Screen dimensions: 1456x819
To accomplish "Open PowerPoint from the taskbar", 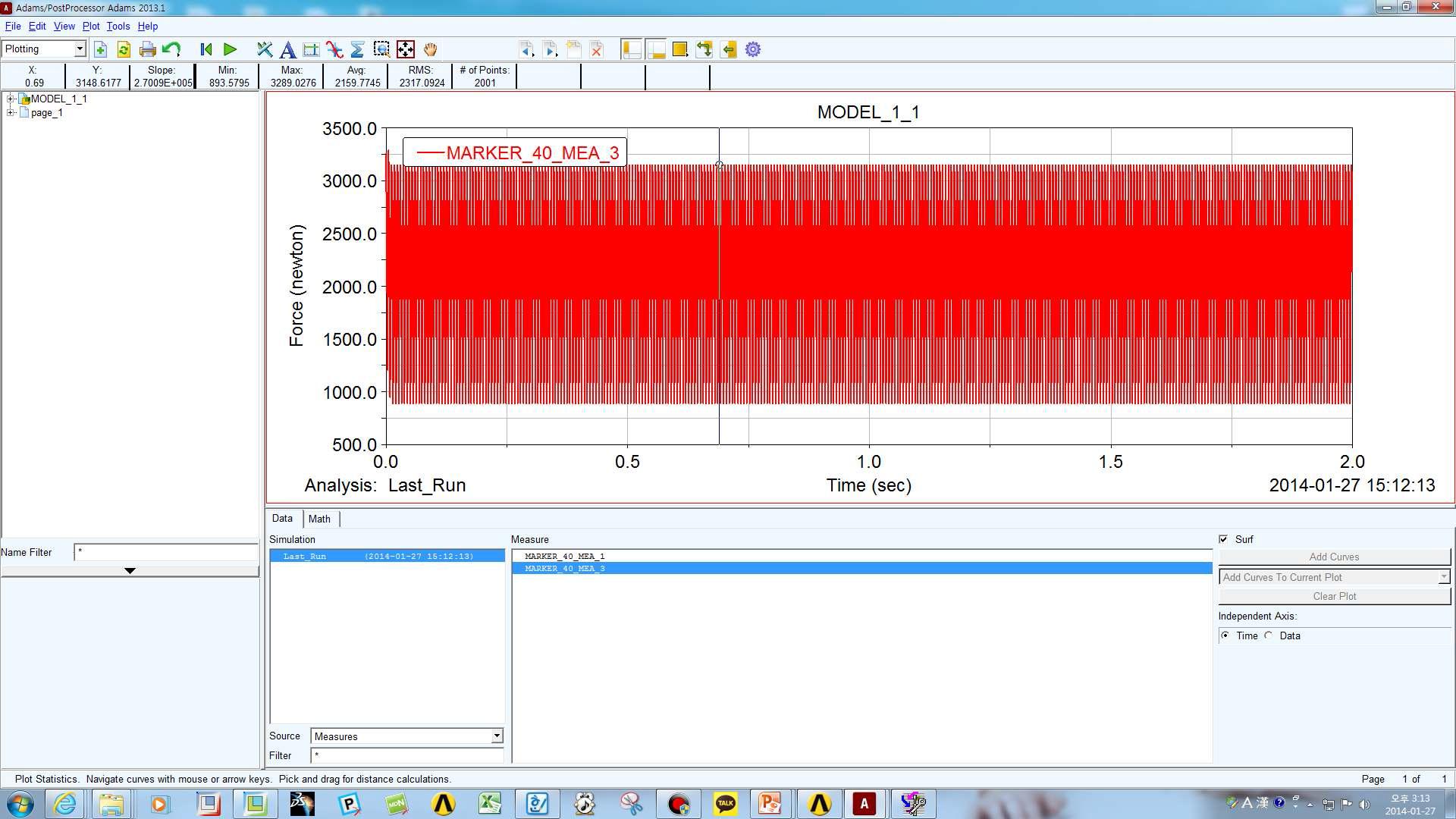I will tap(770, 804).
